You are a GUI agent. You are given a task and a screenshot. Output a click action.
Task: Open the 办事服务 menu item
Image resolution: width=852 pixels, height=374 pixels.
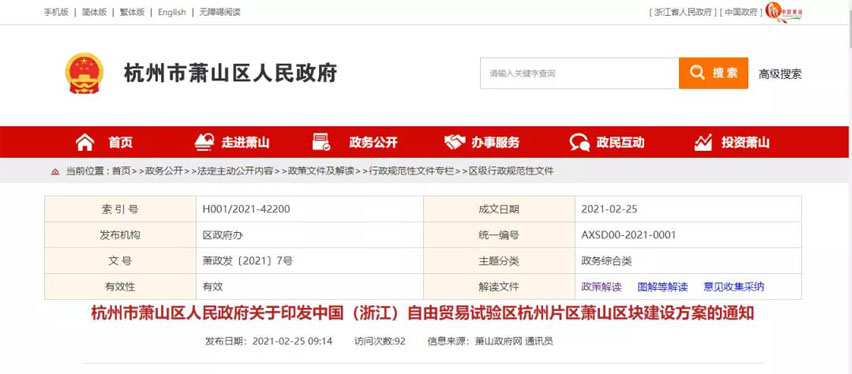coord(495,143)
